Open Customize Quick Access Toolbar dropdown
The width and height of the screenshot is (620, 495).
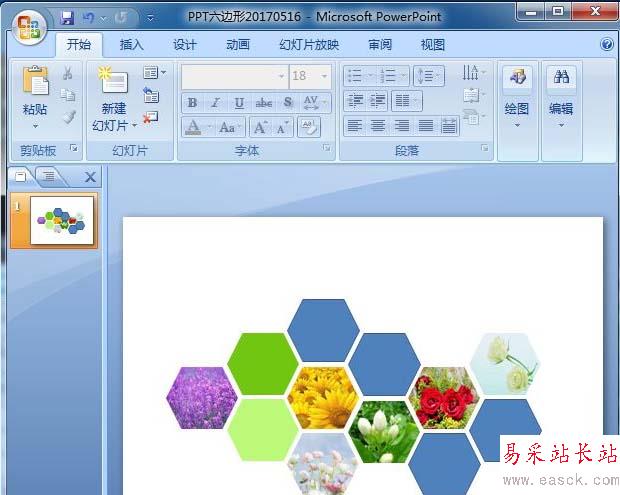coord(150,18)
